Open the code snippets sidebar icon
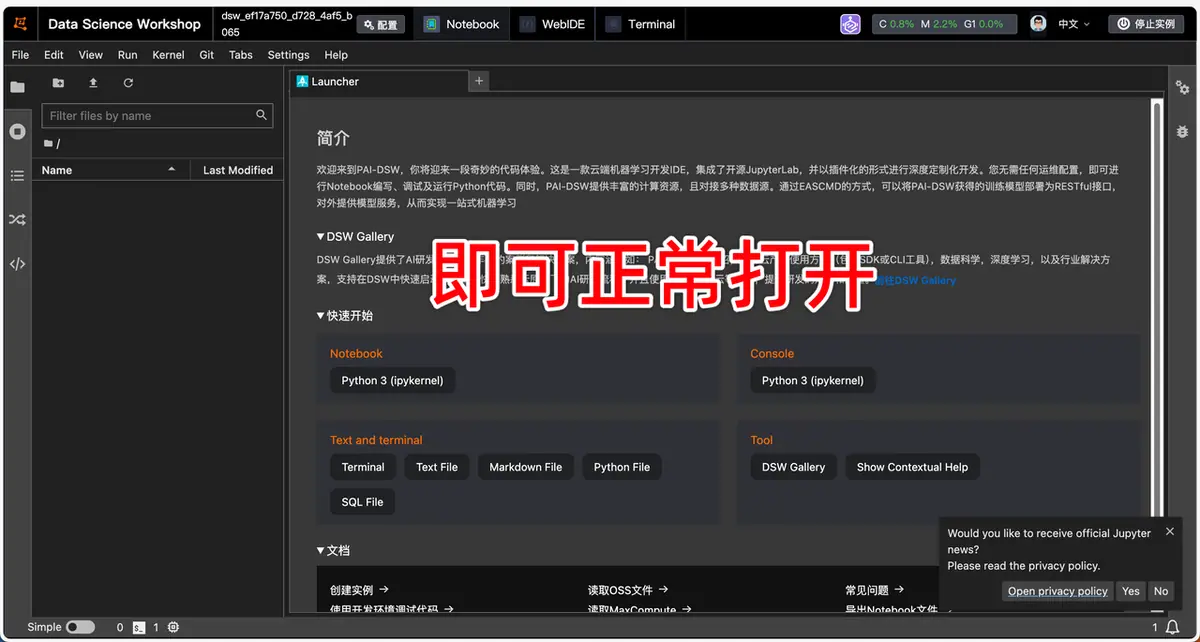The width and height of the screenshot is (1200, 642). coord(17,264)
